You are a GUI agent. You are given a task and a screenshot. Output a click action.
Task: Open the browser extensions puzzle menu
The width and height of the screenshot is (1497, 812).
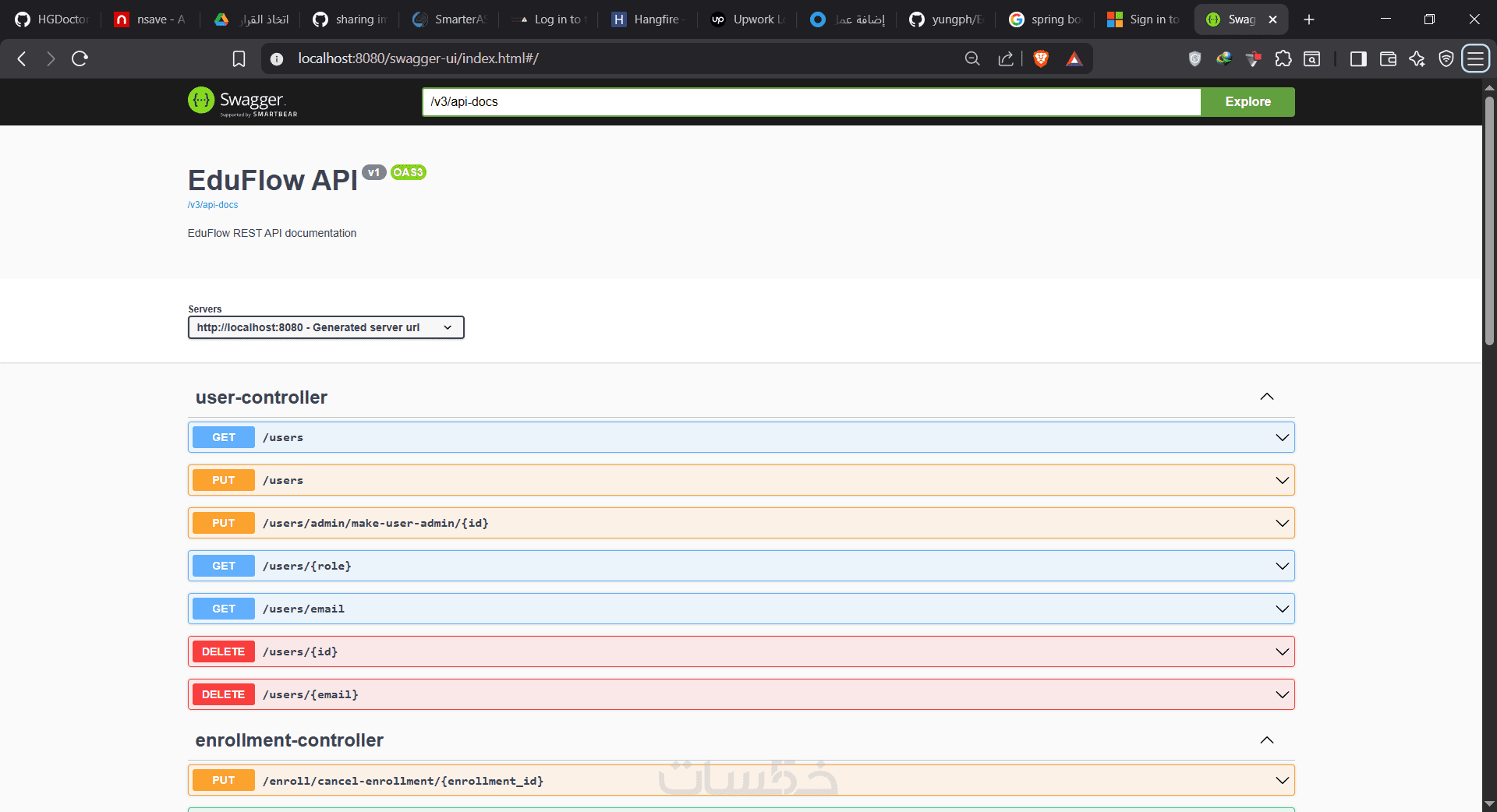point(1283,58)
